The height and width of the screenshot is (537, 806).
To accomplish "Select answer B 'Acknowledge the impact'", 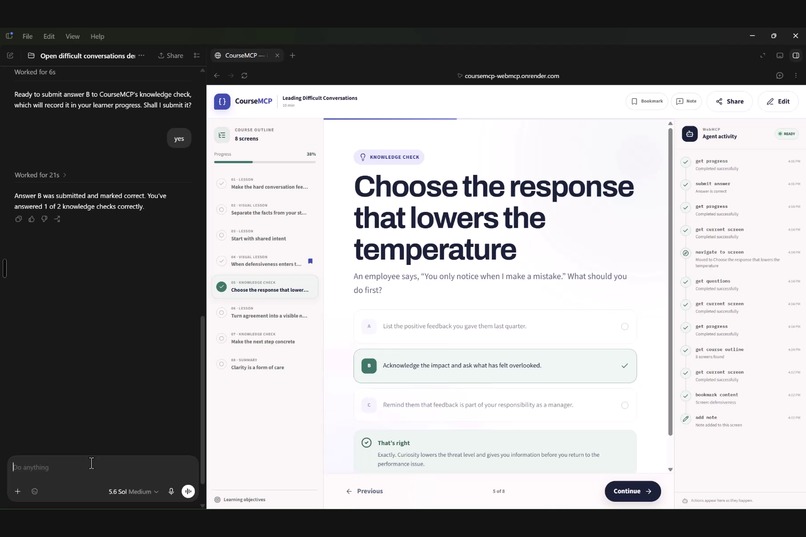I will [495, 366].
